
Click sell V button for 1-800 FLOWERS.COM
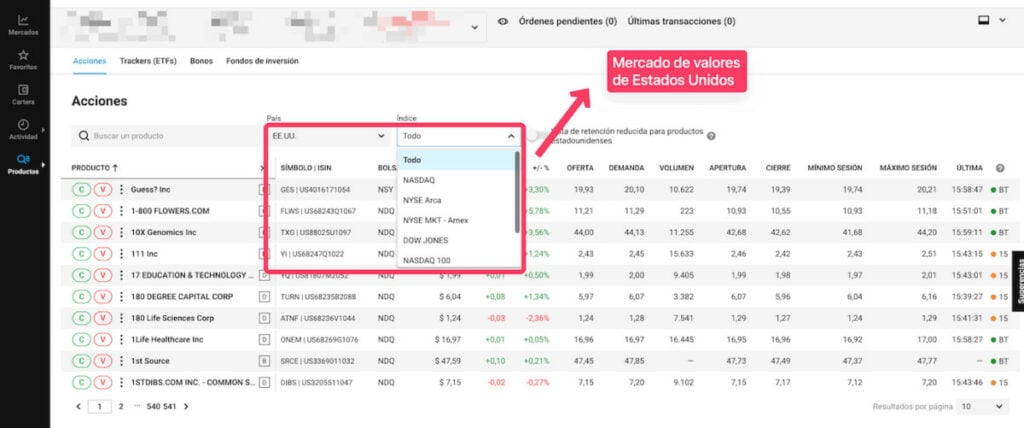click(103, 211)
